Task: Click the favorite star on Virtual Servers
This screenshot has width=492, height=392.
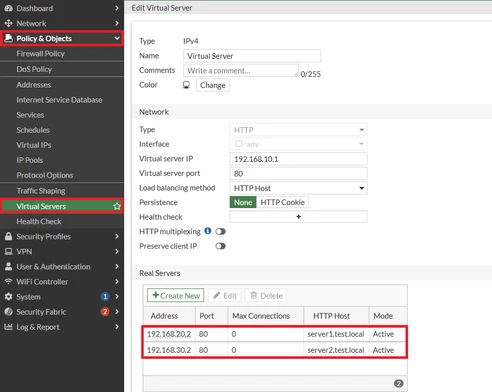Action: (117, 206)
